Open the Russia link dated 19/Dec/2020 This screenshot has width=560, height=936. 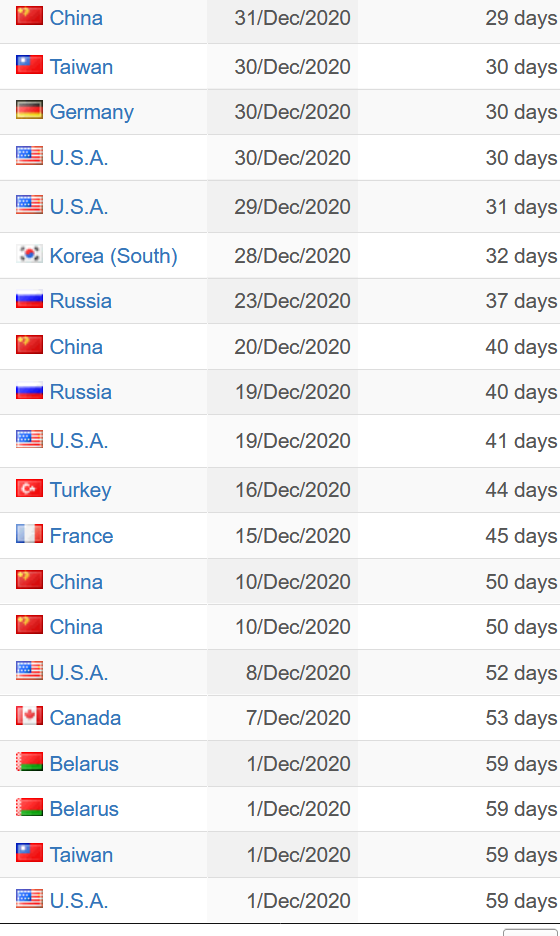(x=81, y=392)
